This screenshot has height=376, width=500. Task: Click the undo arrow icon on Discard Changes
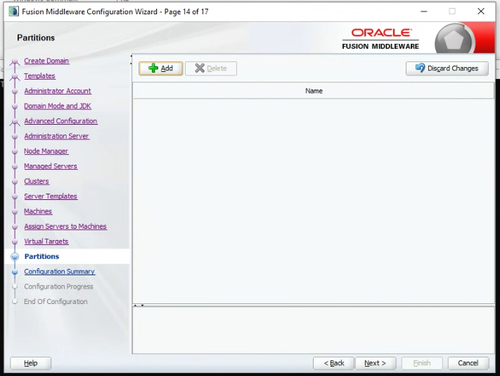pos(420,68)
